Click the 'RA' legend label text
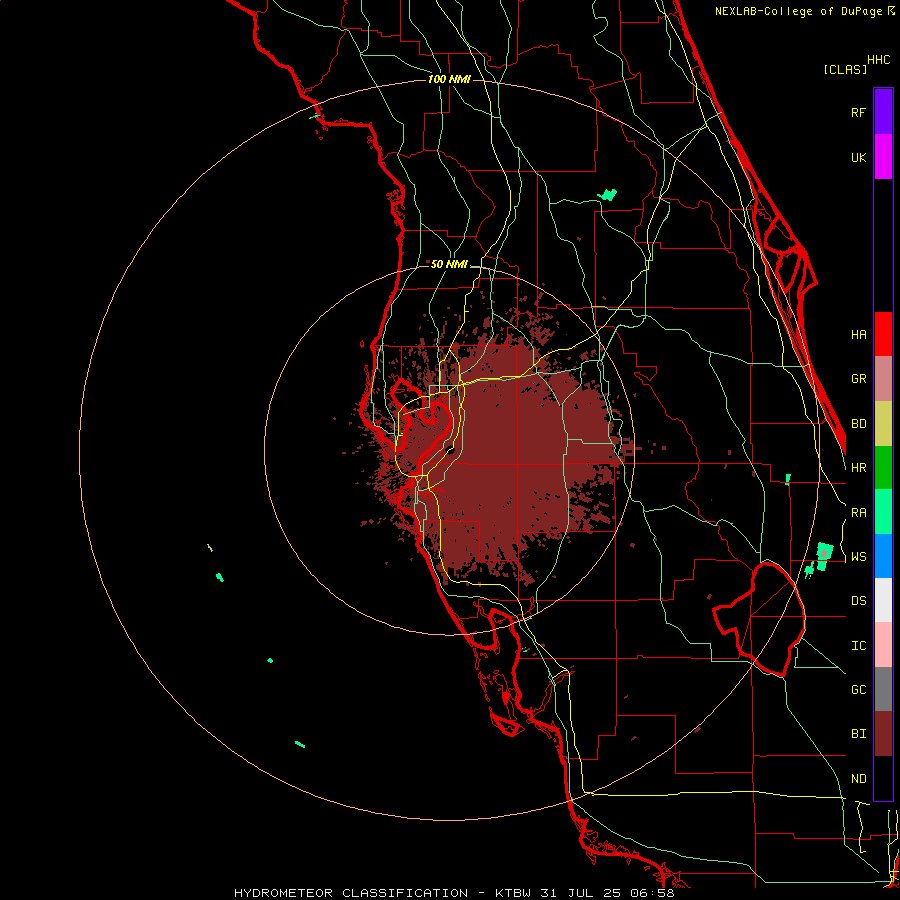 coord(858,513)
